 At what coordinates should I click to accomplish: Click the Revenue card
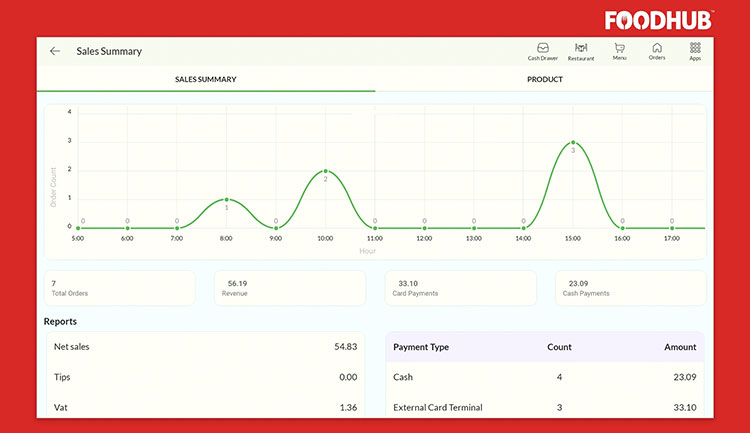[x=289, y=288]
